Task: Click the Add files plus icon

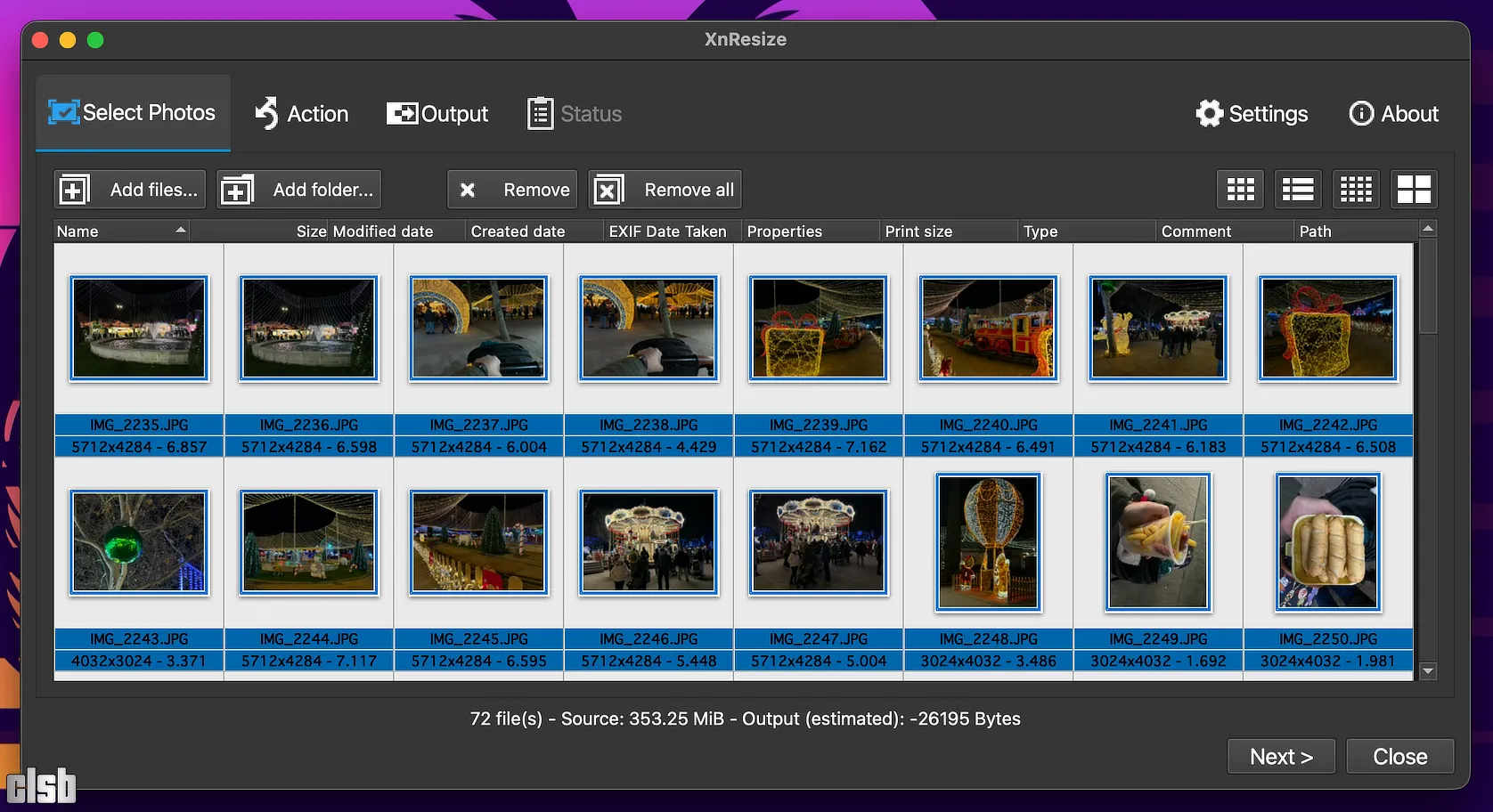Action: [75, 190]
